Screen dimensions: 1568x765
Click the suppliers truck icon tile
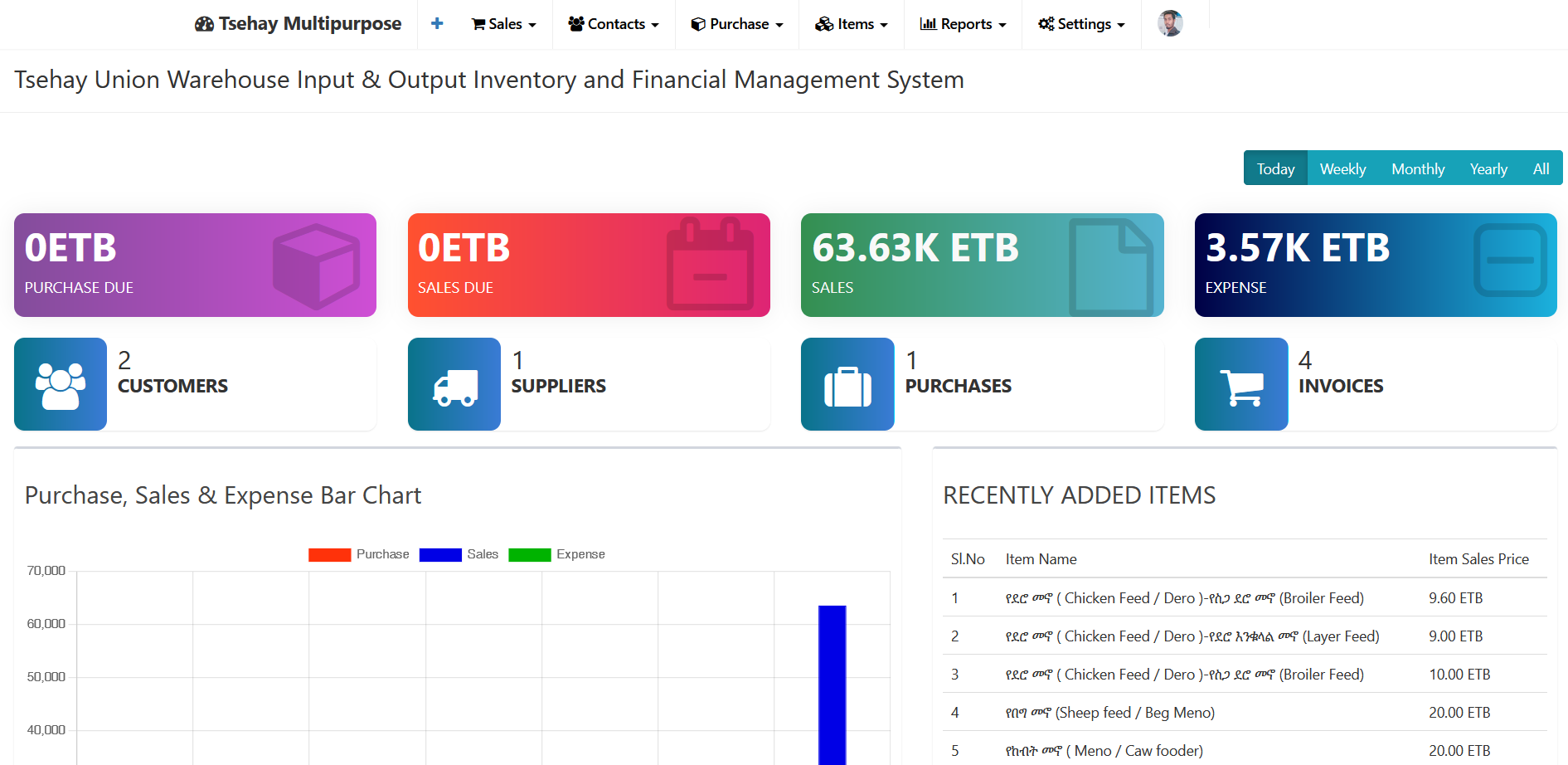454,385
